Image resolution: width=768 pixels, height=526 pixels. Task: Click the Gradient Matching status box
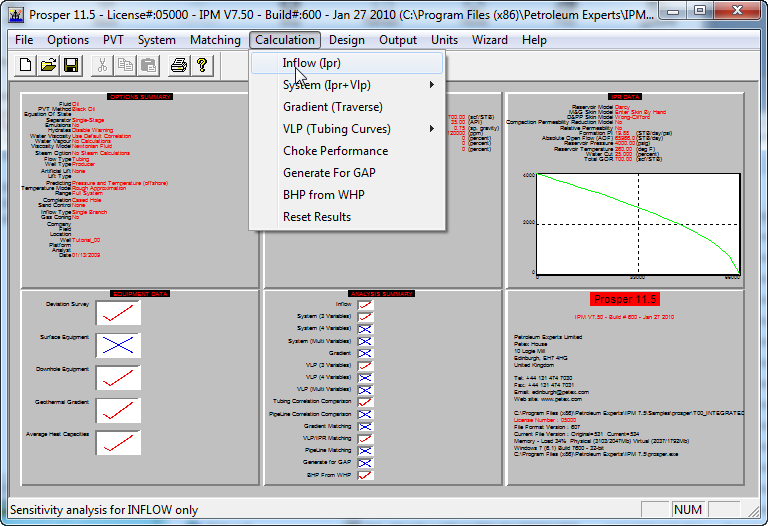[x=365, y=427]
